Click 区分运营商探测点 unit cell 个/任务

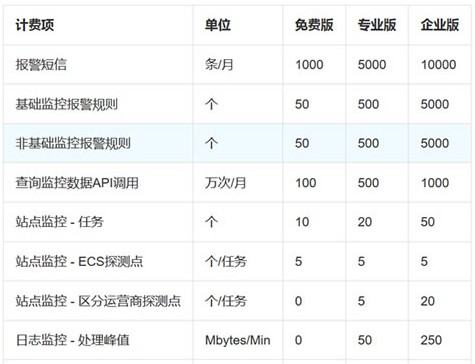click(x=226, y=301)
